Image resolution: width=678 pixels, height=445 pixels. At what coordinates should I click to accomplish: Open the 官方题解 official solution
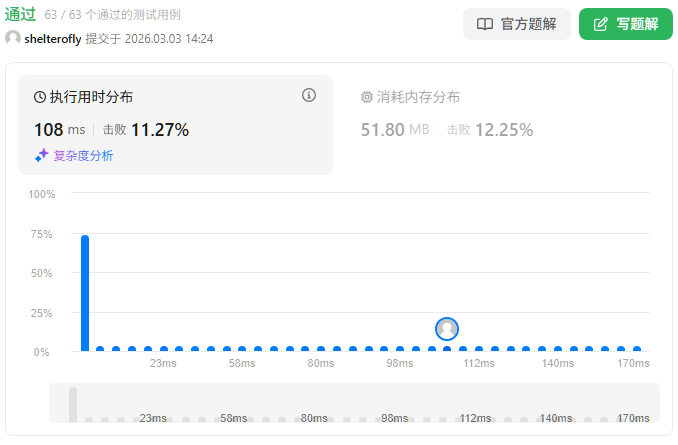coord(517,24)
